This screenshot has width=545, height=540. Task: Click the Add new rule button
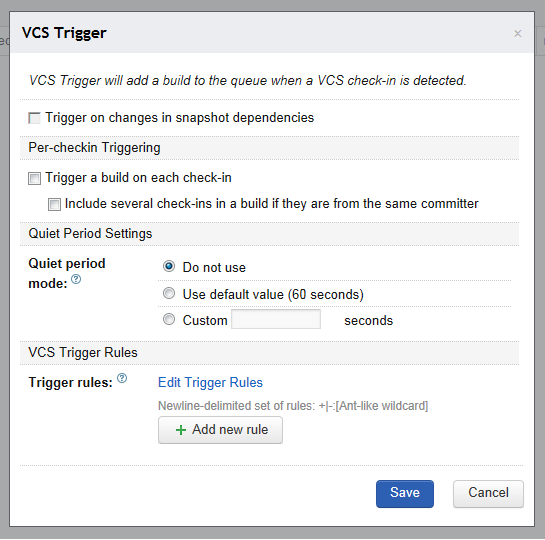point(220,430)
